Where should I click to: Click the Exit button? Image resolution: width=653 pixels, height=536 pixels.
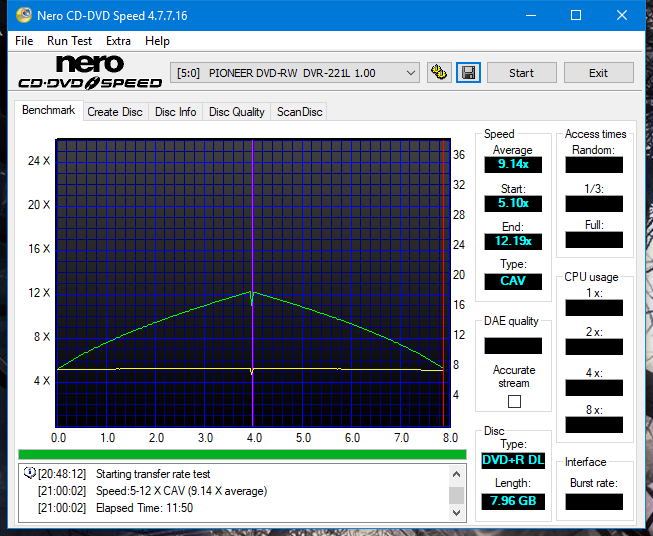[x=598, y=73]
